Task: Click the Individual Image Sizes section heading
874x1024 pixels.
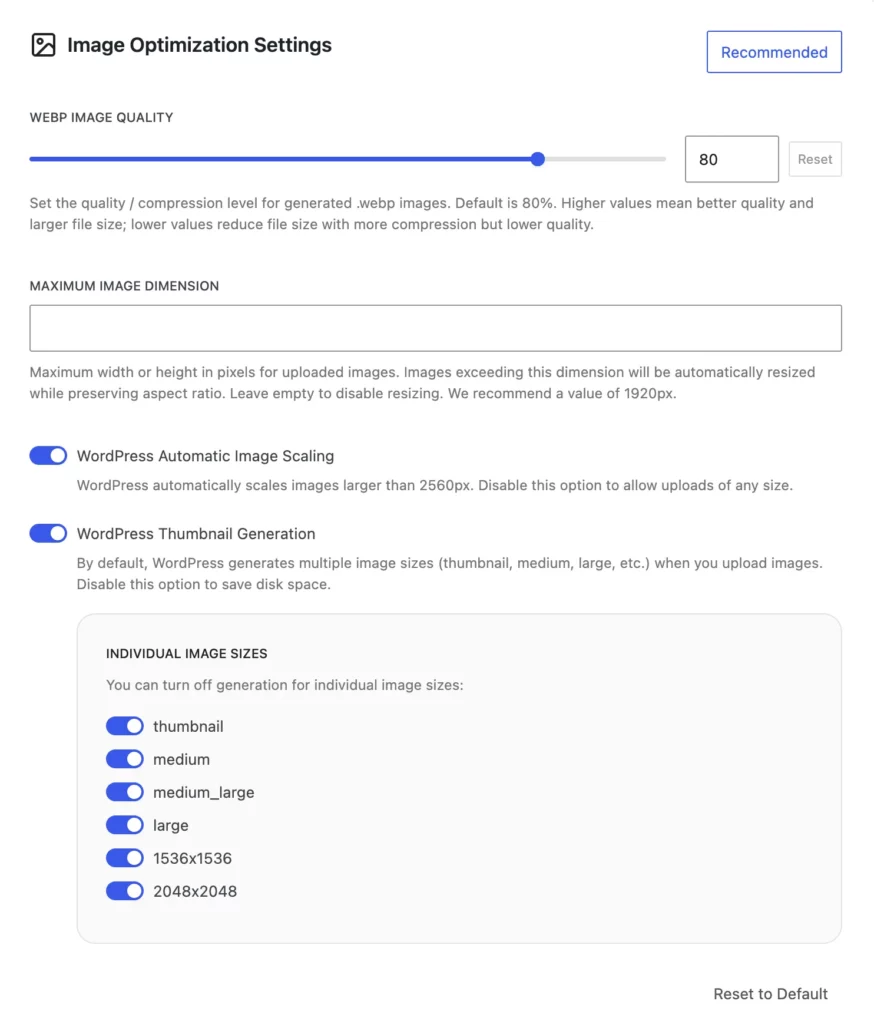Action: point(186,654)
